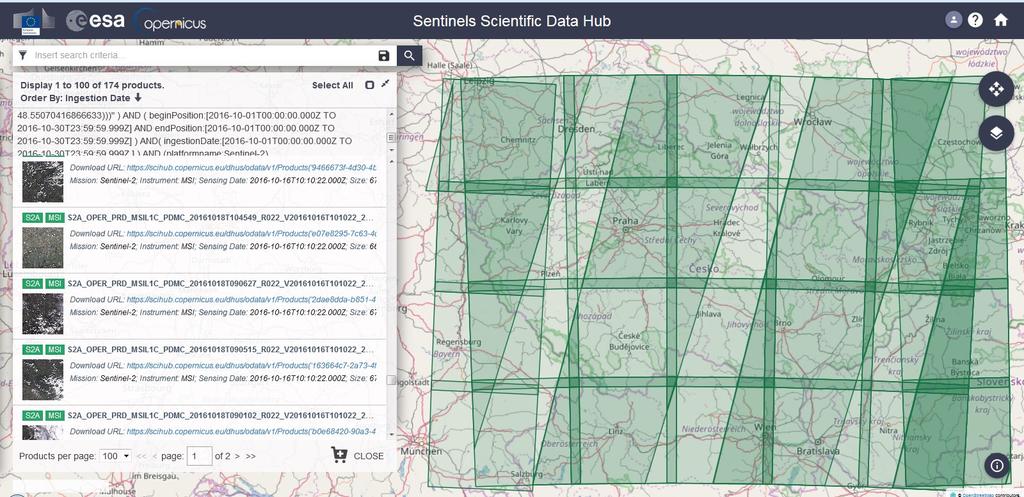Open download URL containing e07e8295
Viewport: 1024px width, 497px height.
coord(251,233)
